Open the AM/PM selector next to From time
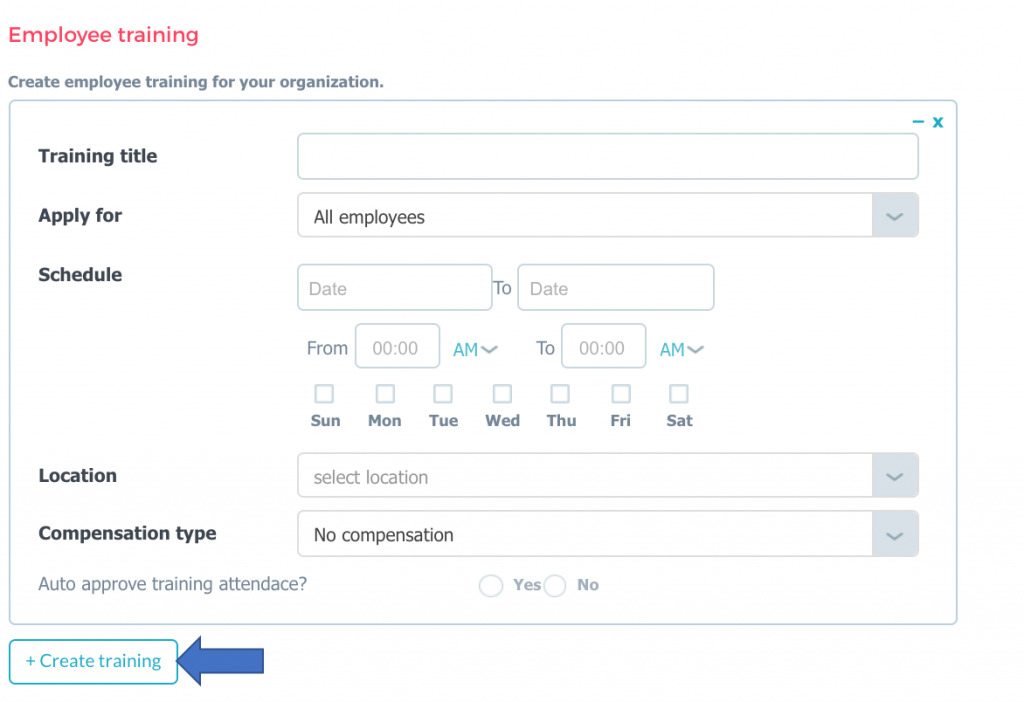1024x702 pixels. (473, 348)
